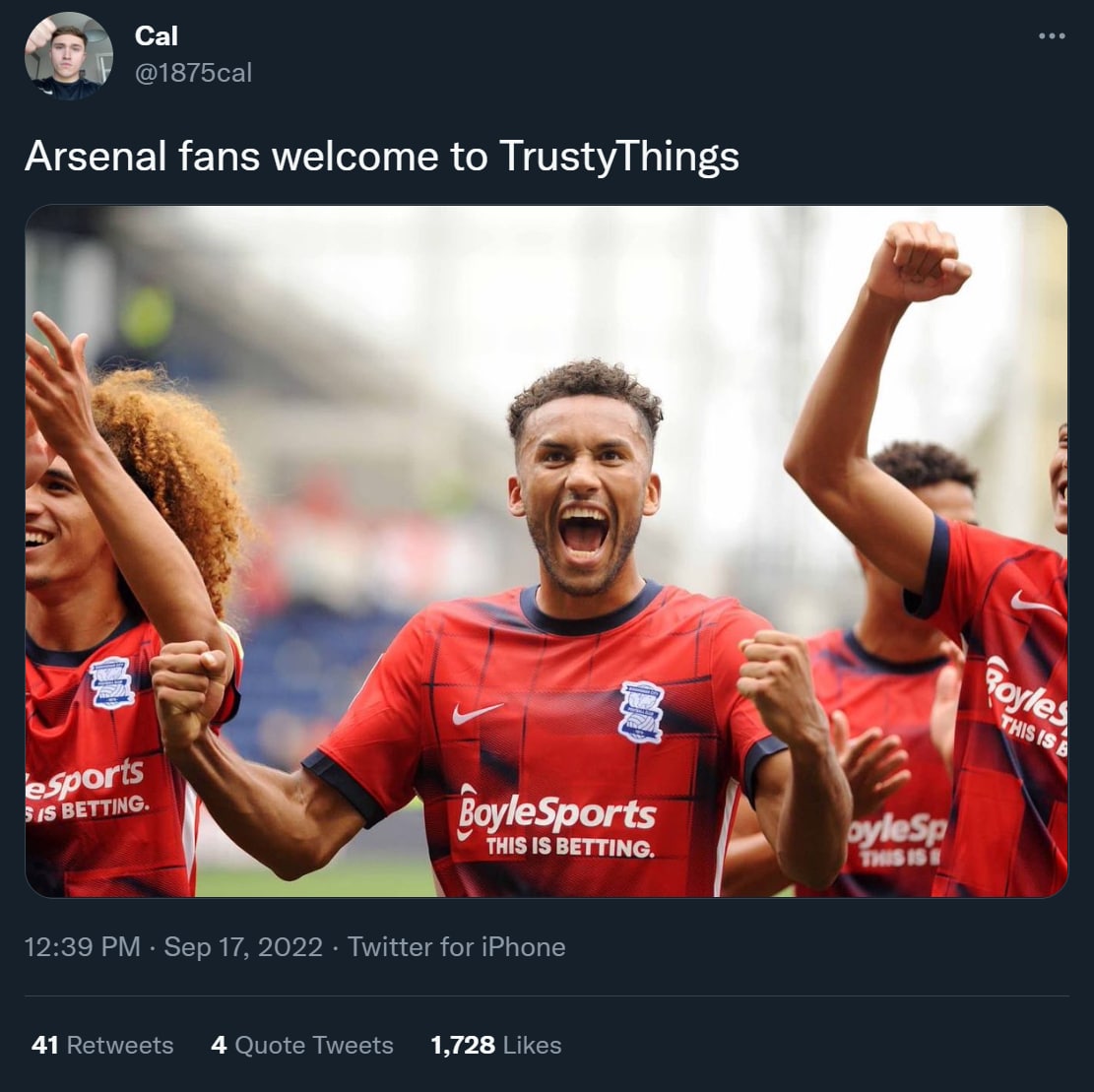Visit the @1875cal handle link
This screenshot has width=1094, height=1092.
pyautogui.click(x=193, y=73)
